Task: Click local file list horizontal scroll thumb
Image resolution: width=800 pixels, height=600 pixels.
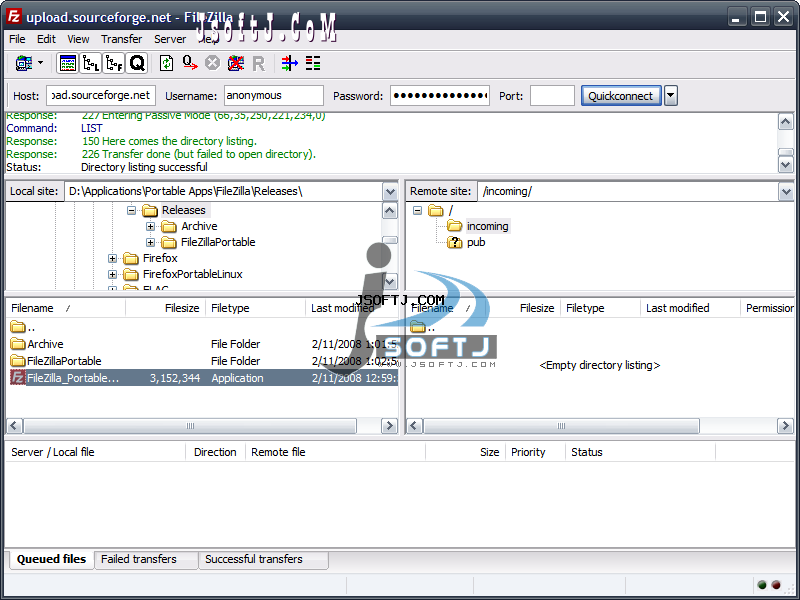Action: click(x=190, y=426)
